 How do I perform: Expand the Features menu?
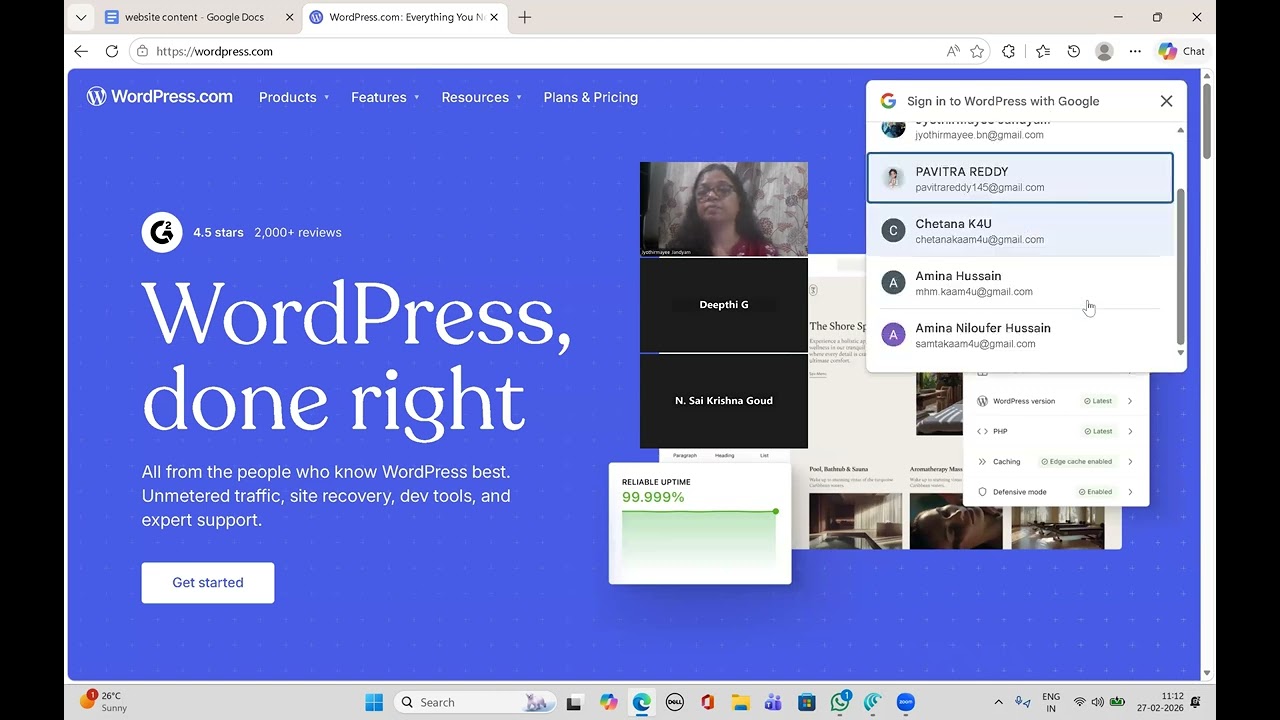coord(385,97)
